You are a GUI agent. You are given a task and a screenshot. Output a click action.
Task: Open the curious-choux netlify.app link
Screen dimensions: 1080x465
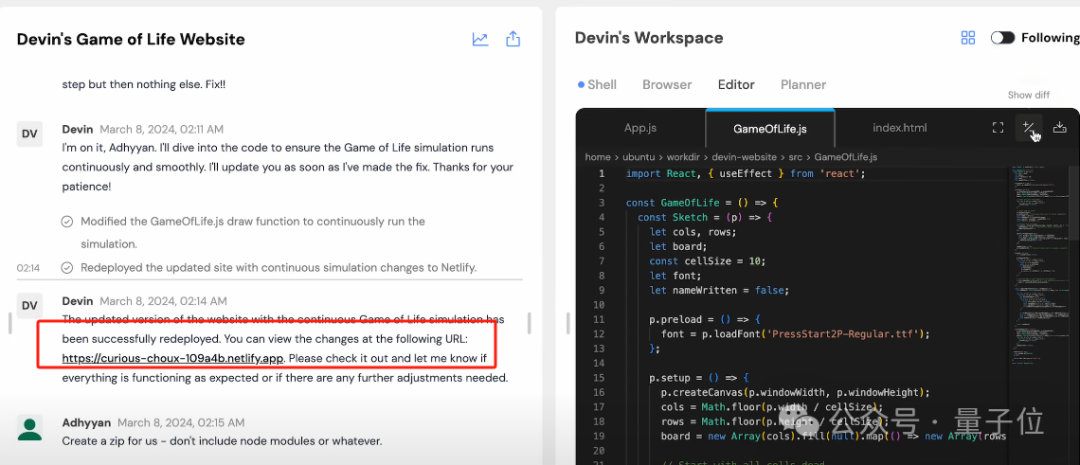click(x=173, y=358)
